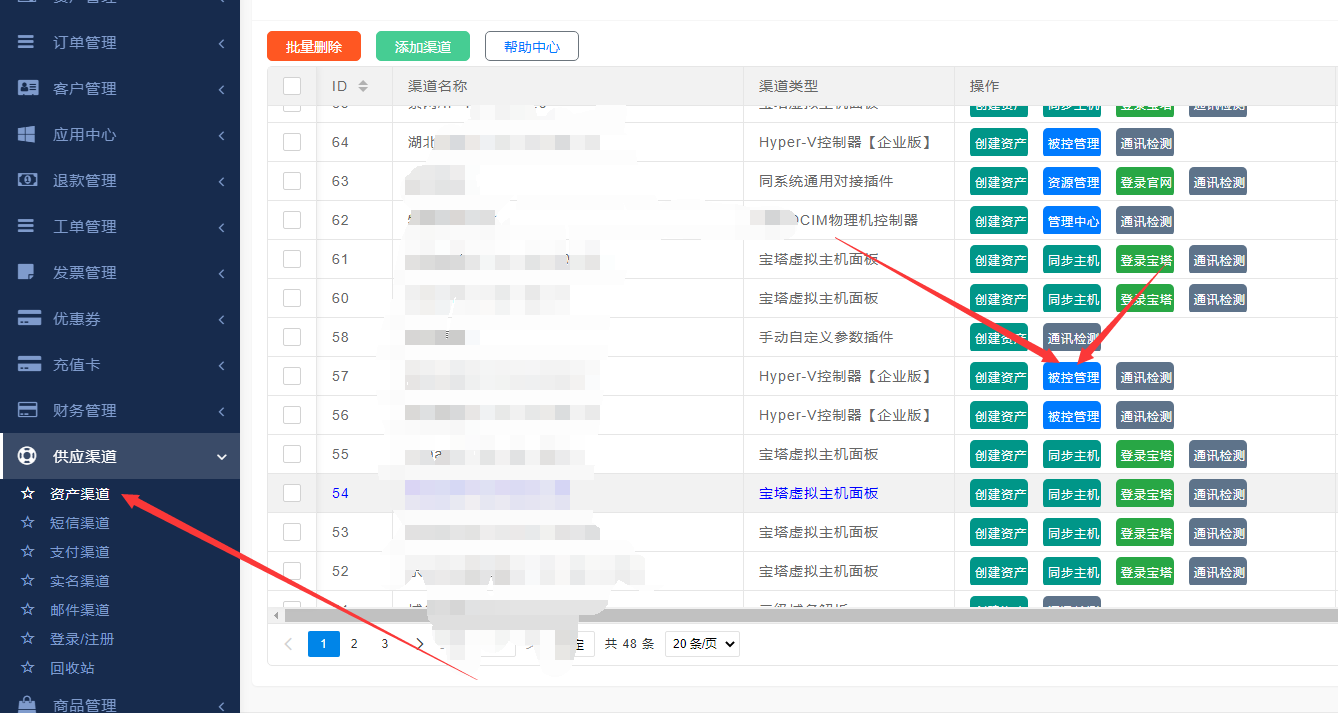Click the 优惠券 card icon
The width and height of the screenshot is (1338, 713).
tap(28, 318)
